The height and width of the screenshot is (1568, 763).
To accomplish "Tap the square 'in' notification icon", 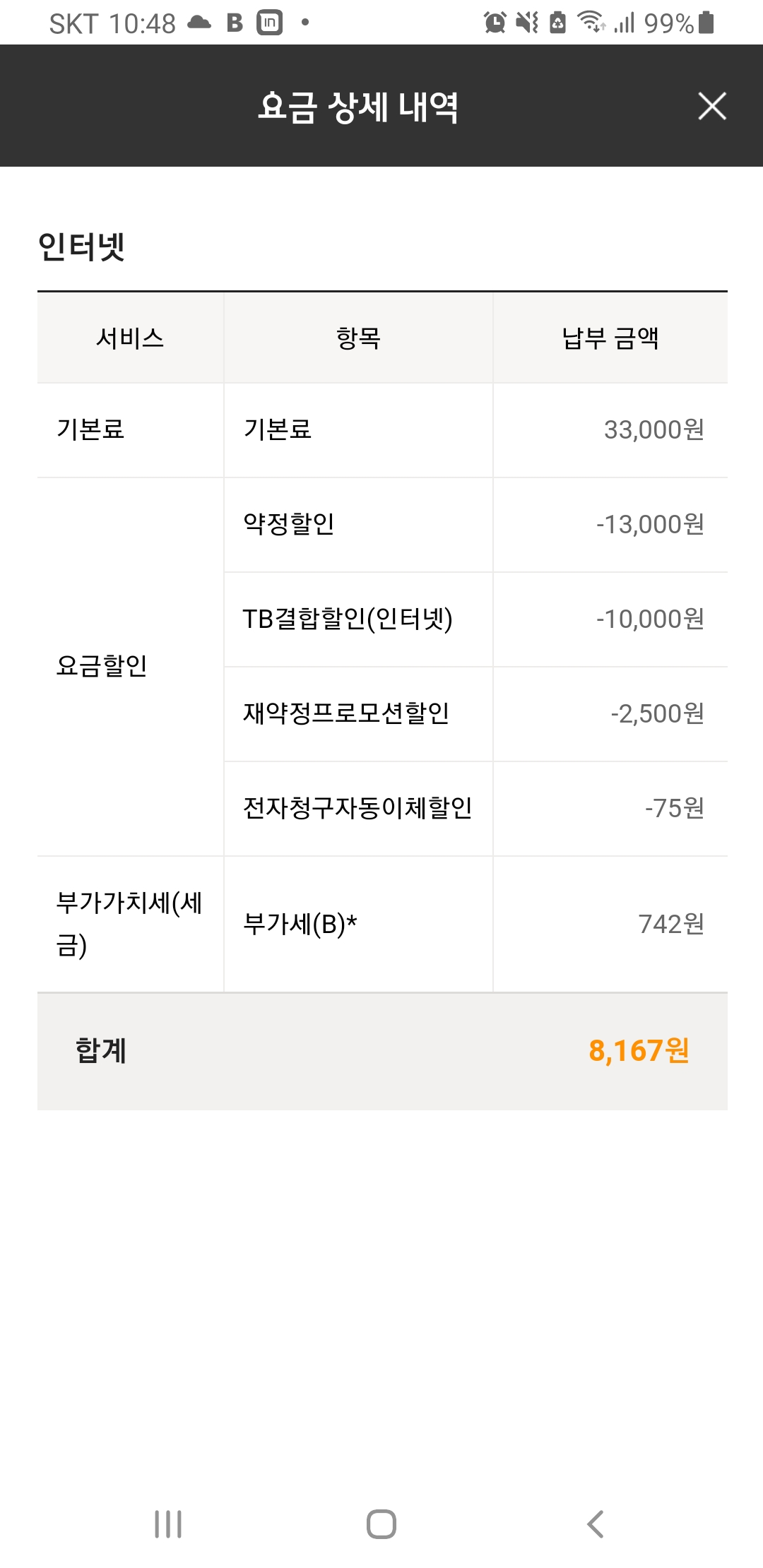I will (x=269, y=23).
